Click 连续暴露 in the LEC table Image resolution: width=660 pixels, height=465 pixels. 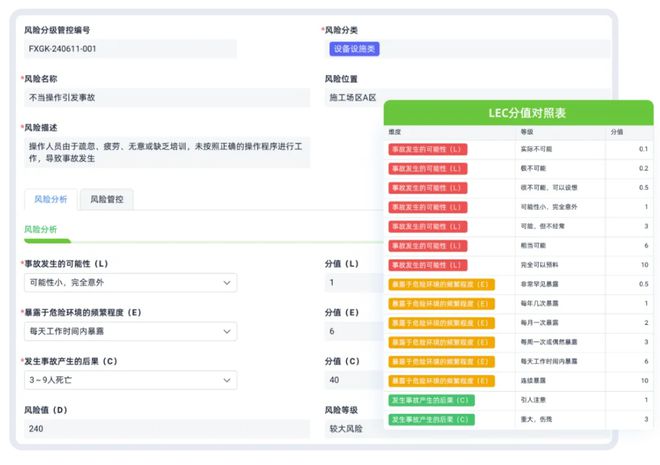[x=533, y=381]
